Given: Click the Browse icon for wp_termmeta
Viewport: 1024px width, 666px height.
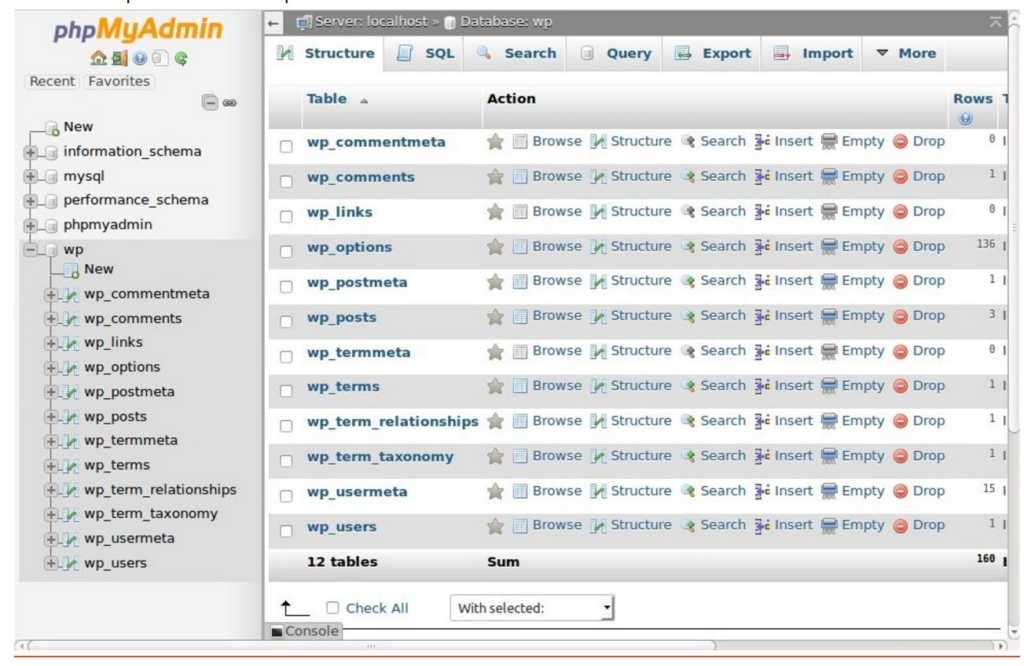Looking at the screenshot, I should [x=520, y=351].
